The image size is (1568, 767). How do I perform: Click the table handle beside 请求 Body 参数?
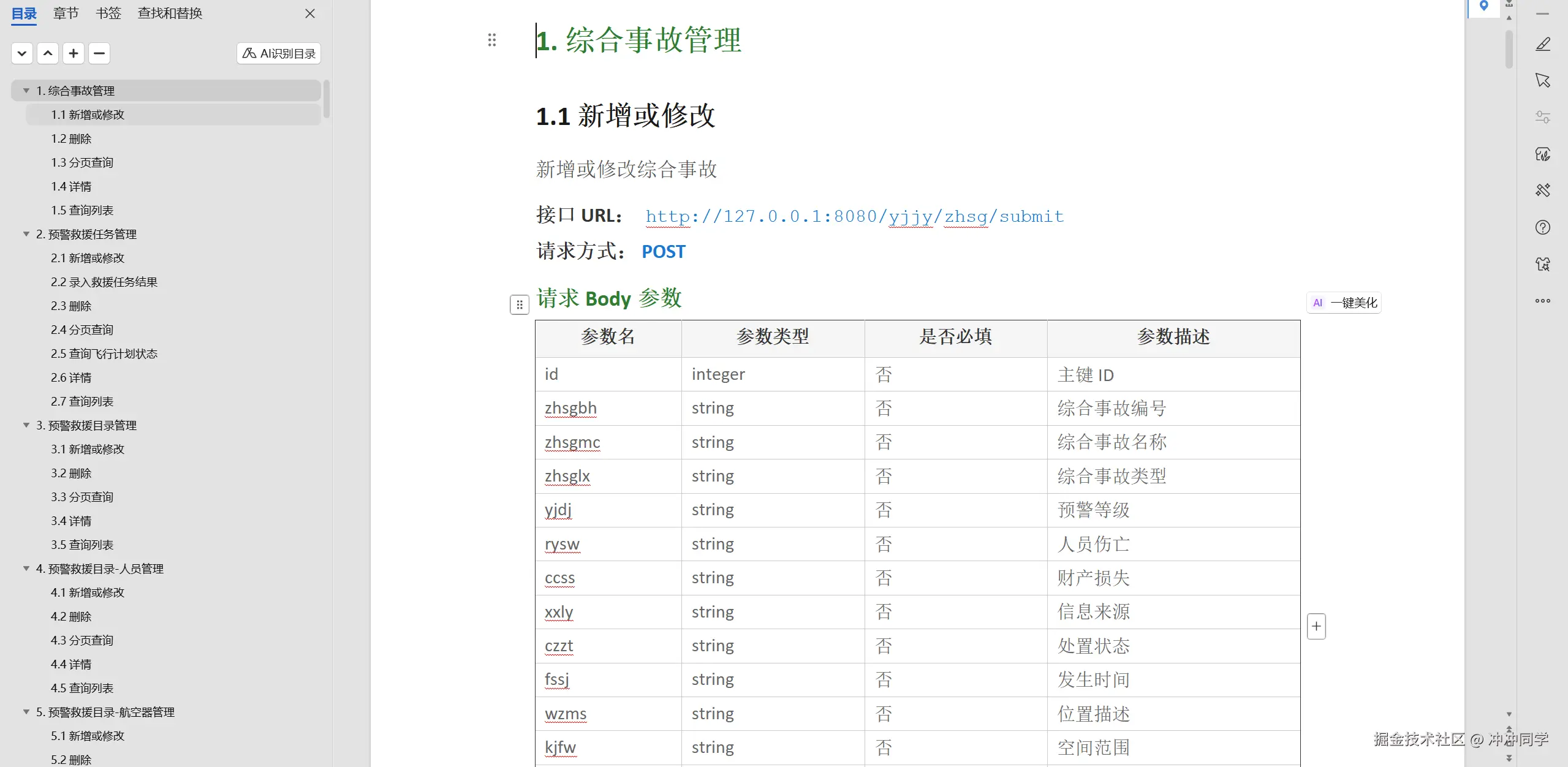point(519,304)
